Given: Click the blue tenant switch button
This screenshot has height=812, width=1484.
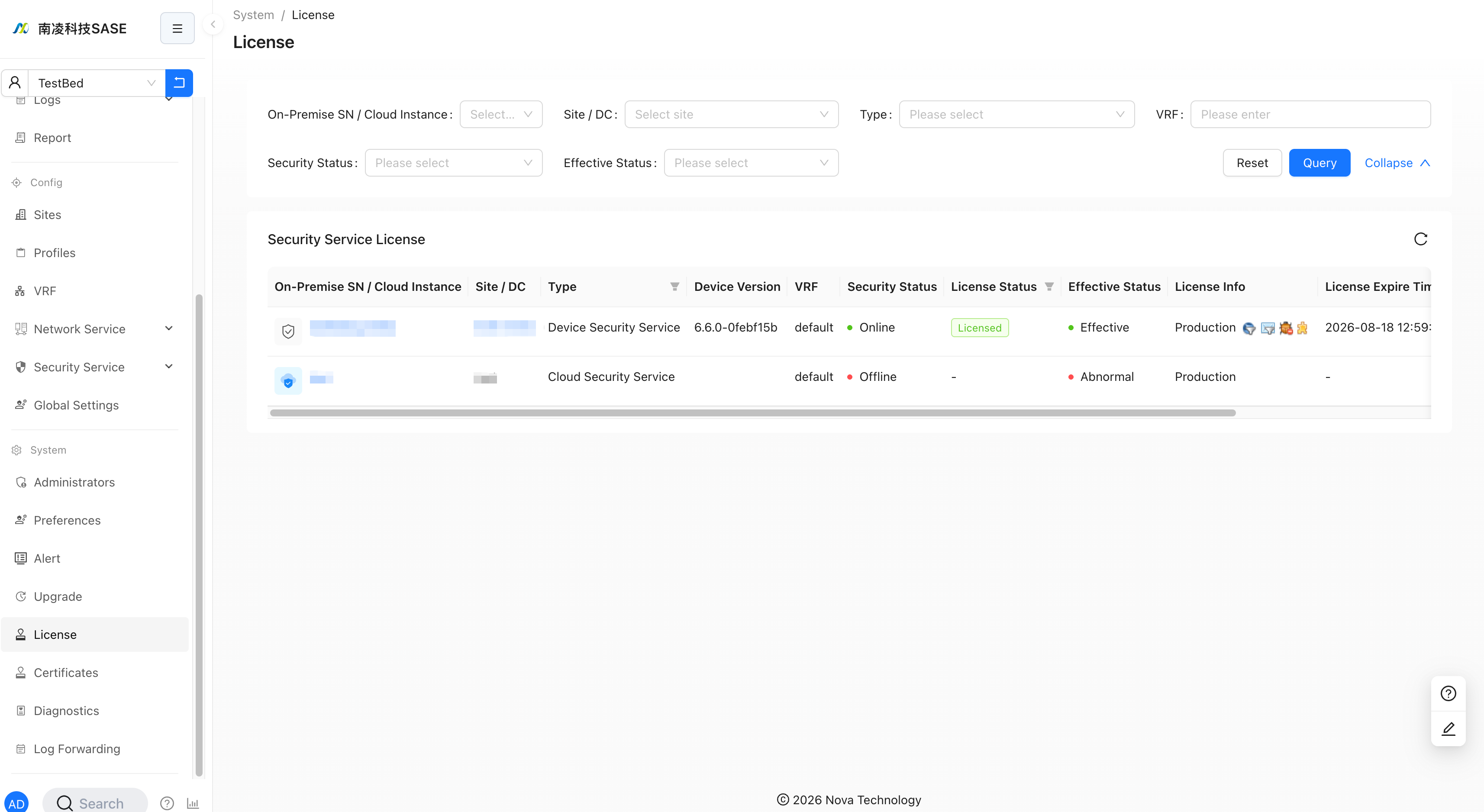Looking at the screenshot, I should click(x=179, y=83).
